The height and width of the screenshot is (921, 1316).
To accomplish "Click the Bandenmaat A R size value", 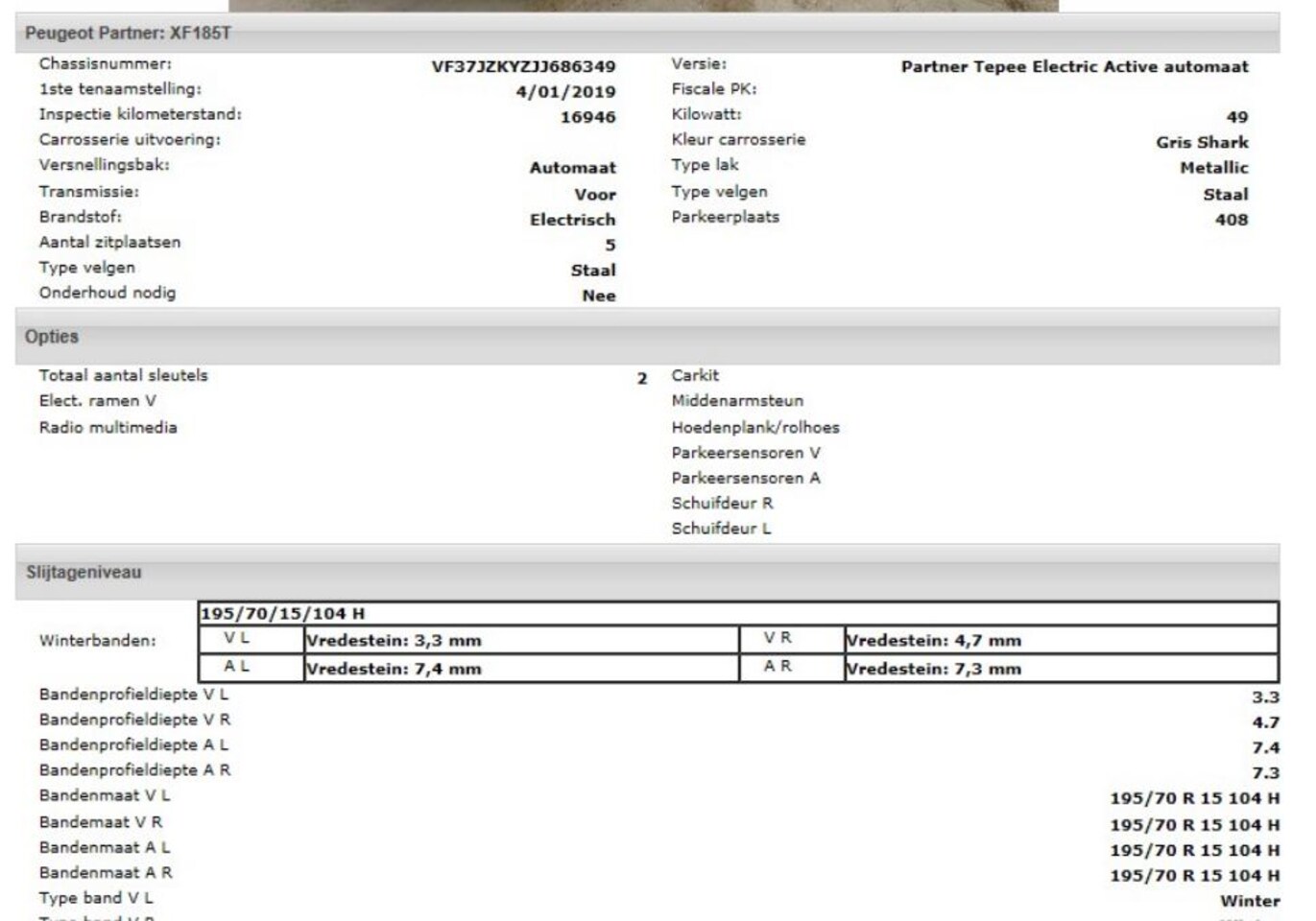I will (x=1195, y=876).
